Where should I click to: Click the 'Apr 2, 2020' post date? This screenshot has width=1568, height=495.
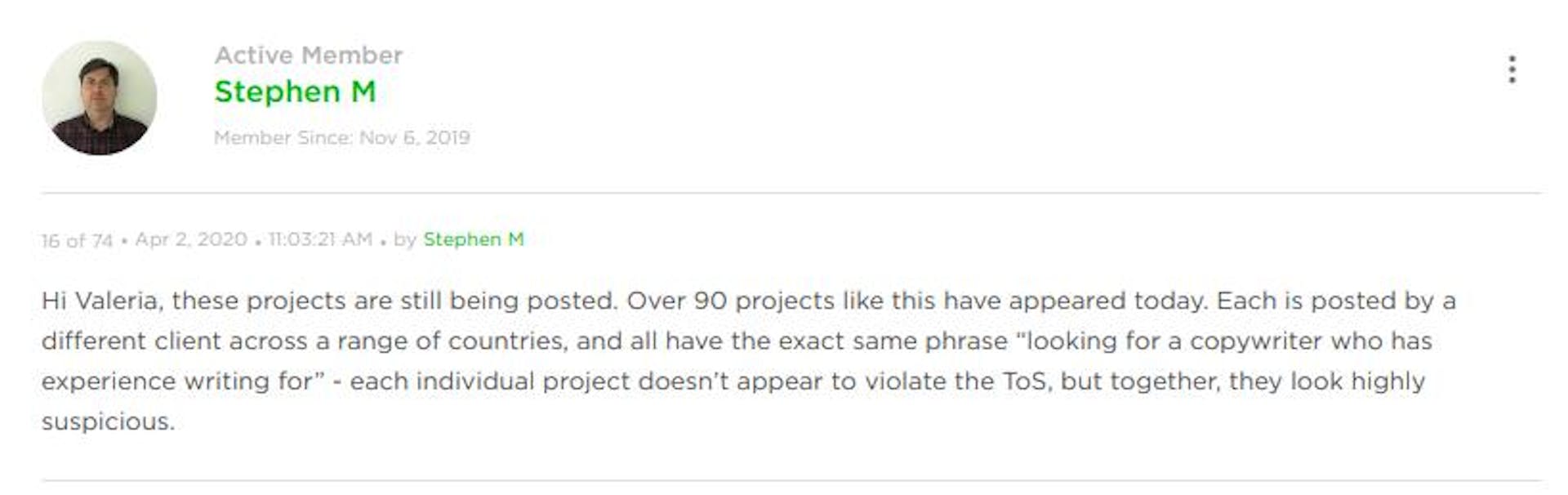coord(191,239)
